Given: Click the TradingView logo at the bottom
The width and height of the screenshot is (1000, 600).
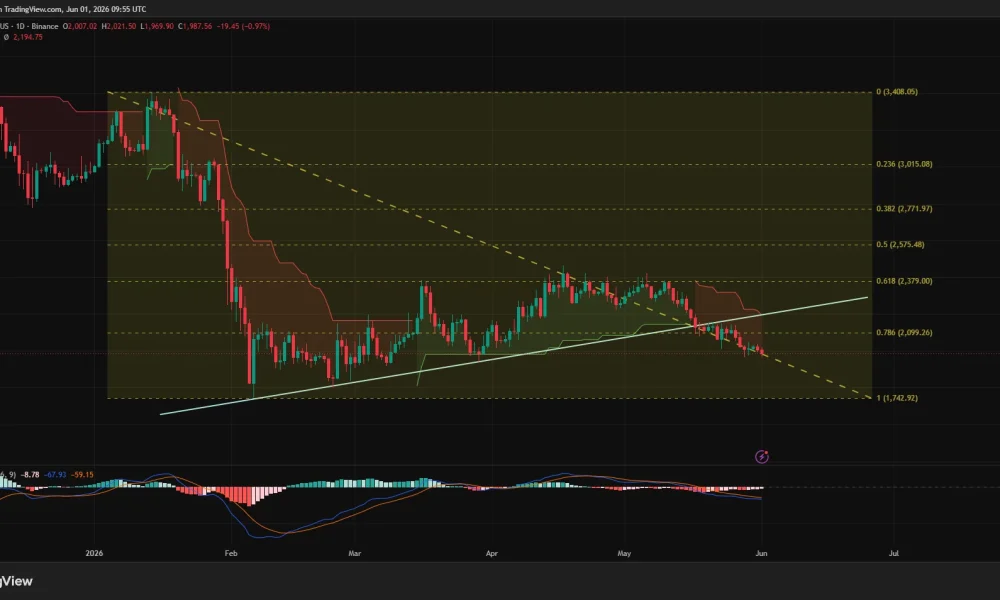Looking at the screenshot, I should click(16, 581).
